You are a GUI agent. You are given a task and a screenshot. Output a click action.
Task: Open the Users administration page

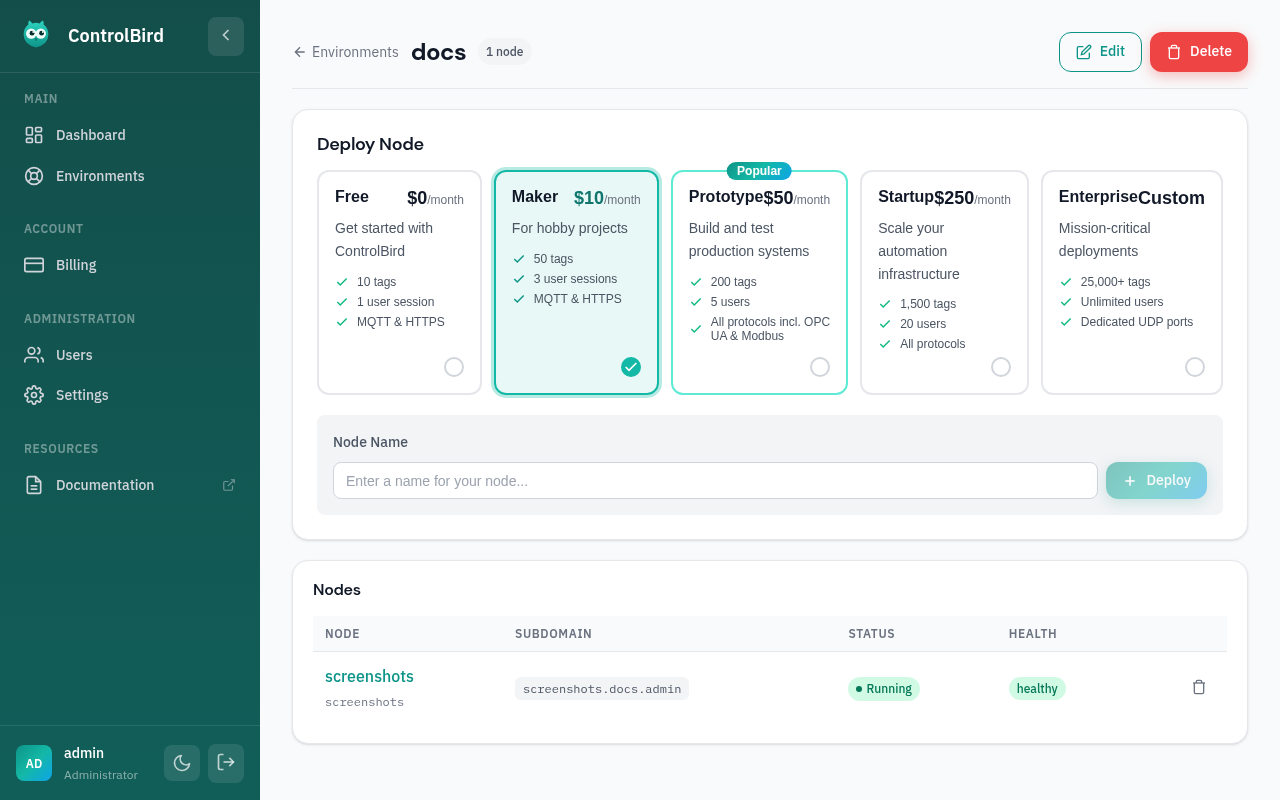130,355
